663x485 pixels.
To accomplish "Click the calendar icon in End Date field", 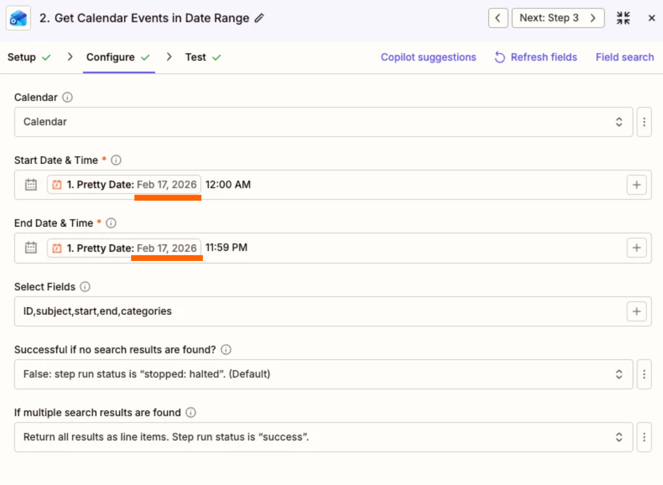I will click(x=31, y=248).
